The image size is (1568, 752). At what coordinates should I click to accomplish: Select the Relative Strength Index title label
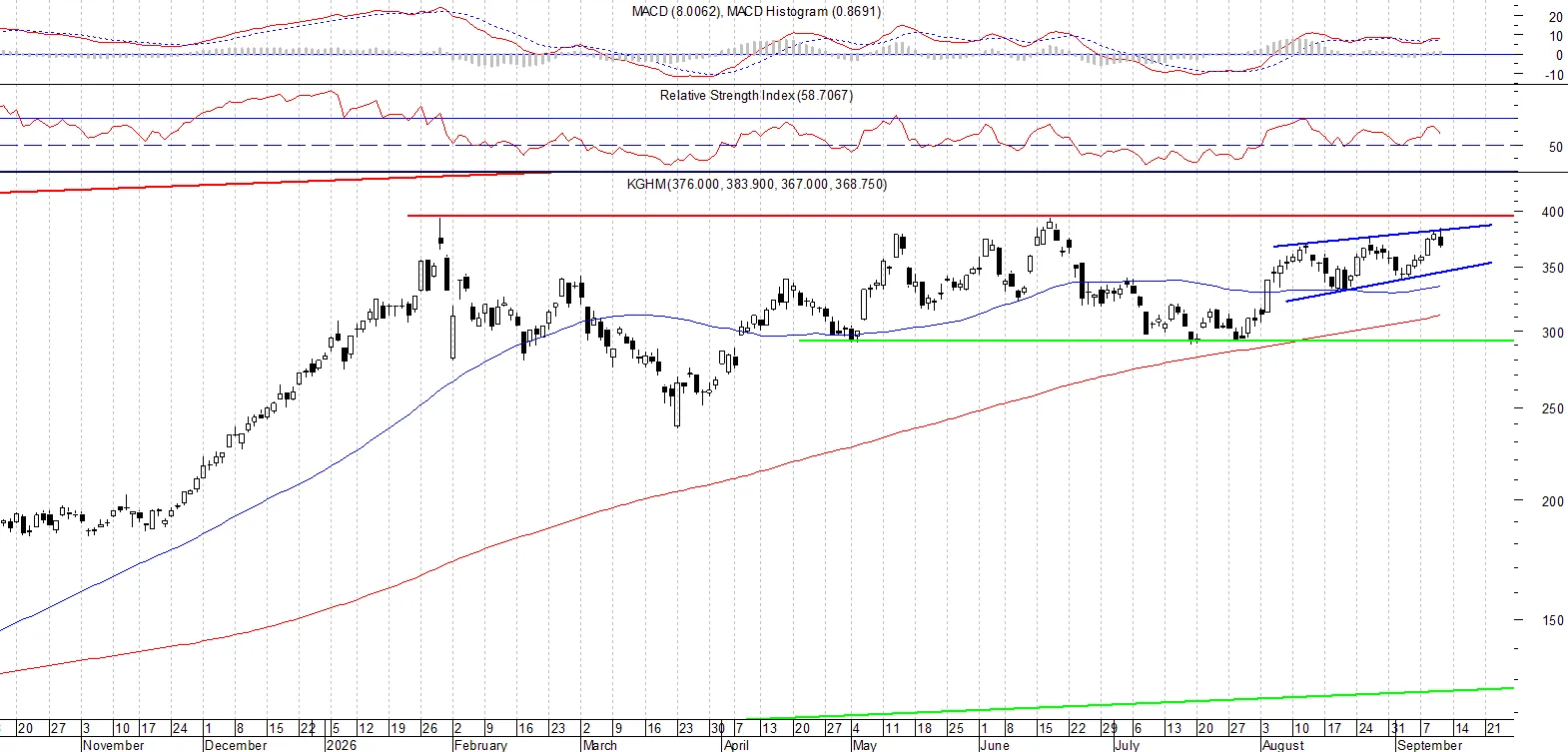pyautogui.click(x=756, y=96)
